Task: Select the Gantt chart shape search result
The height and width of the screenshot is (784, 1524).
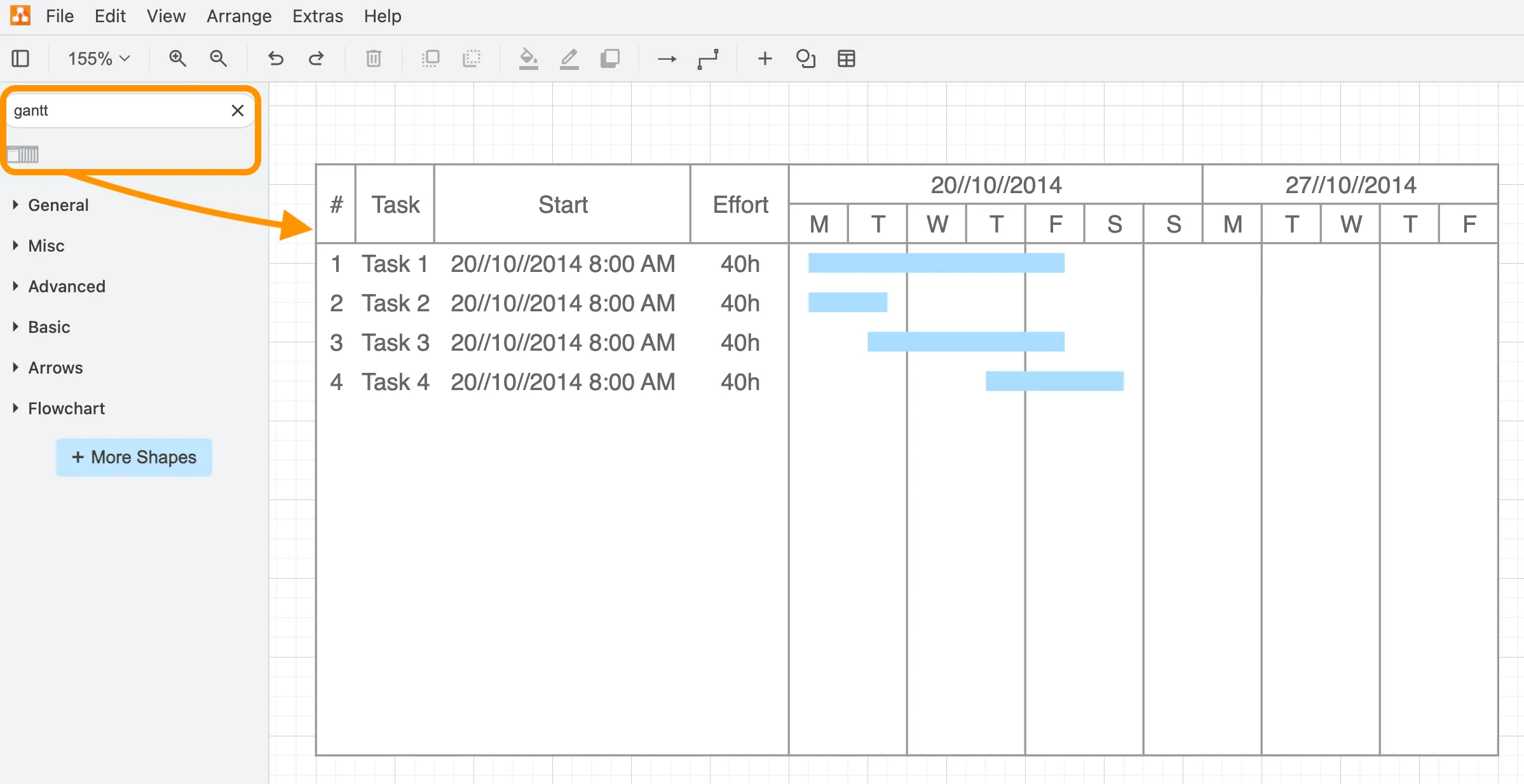Action: click(x=24, y=154)
